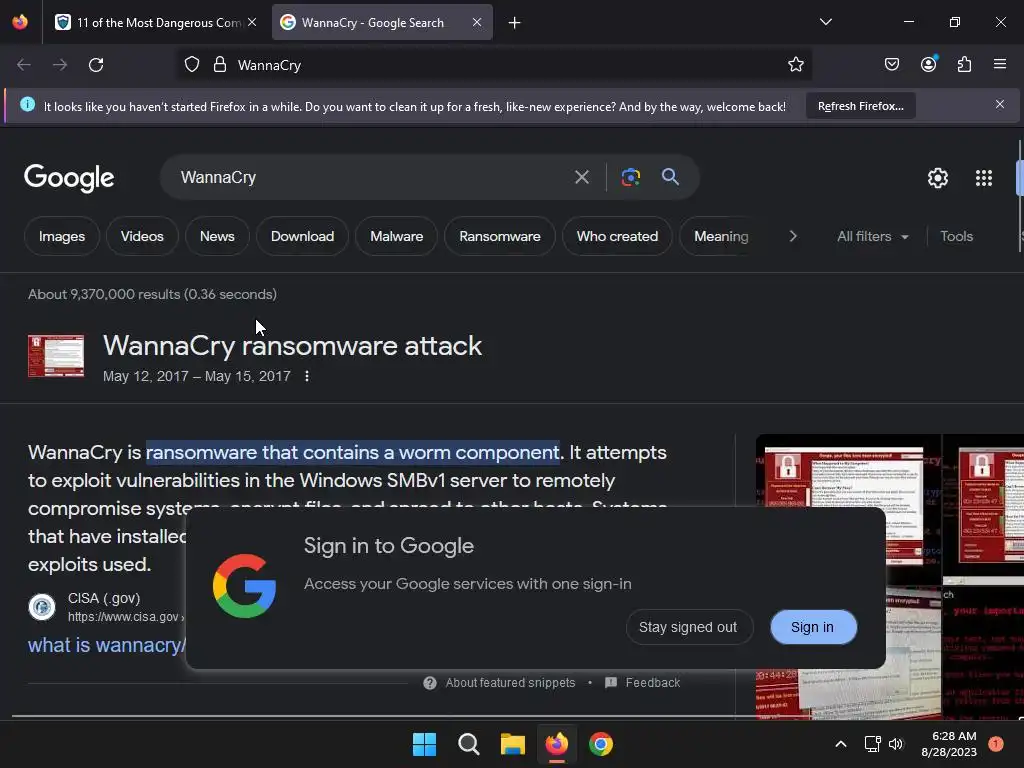This screenshot has width=1024, height=768.
Task: Click the CISA (.gov) source name
Action: tap(104, 598)
